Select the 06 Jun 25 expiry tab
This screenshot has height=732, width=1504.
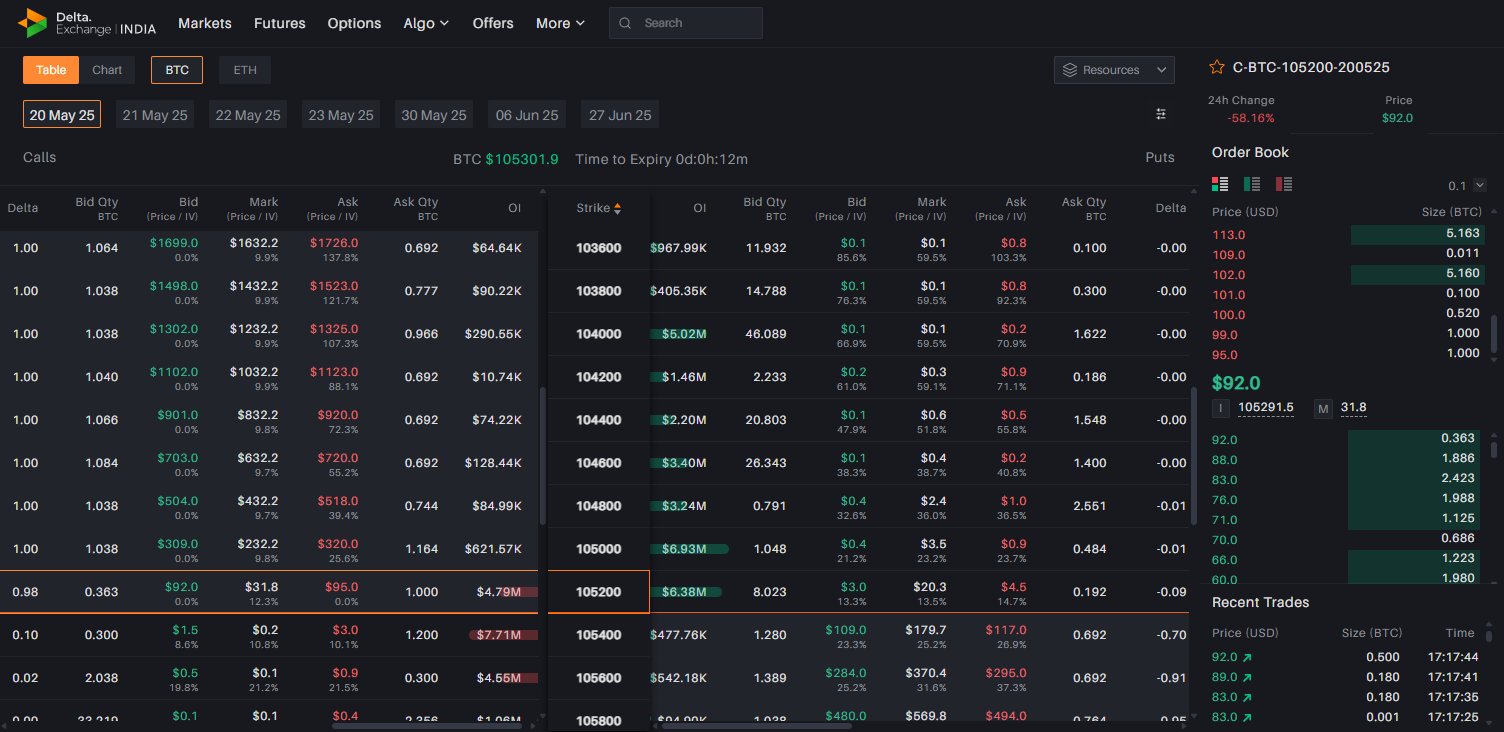(527, 115)
